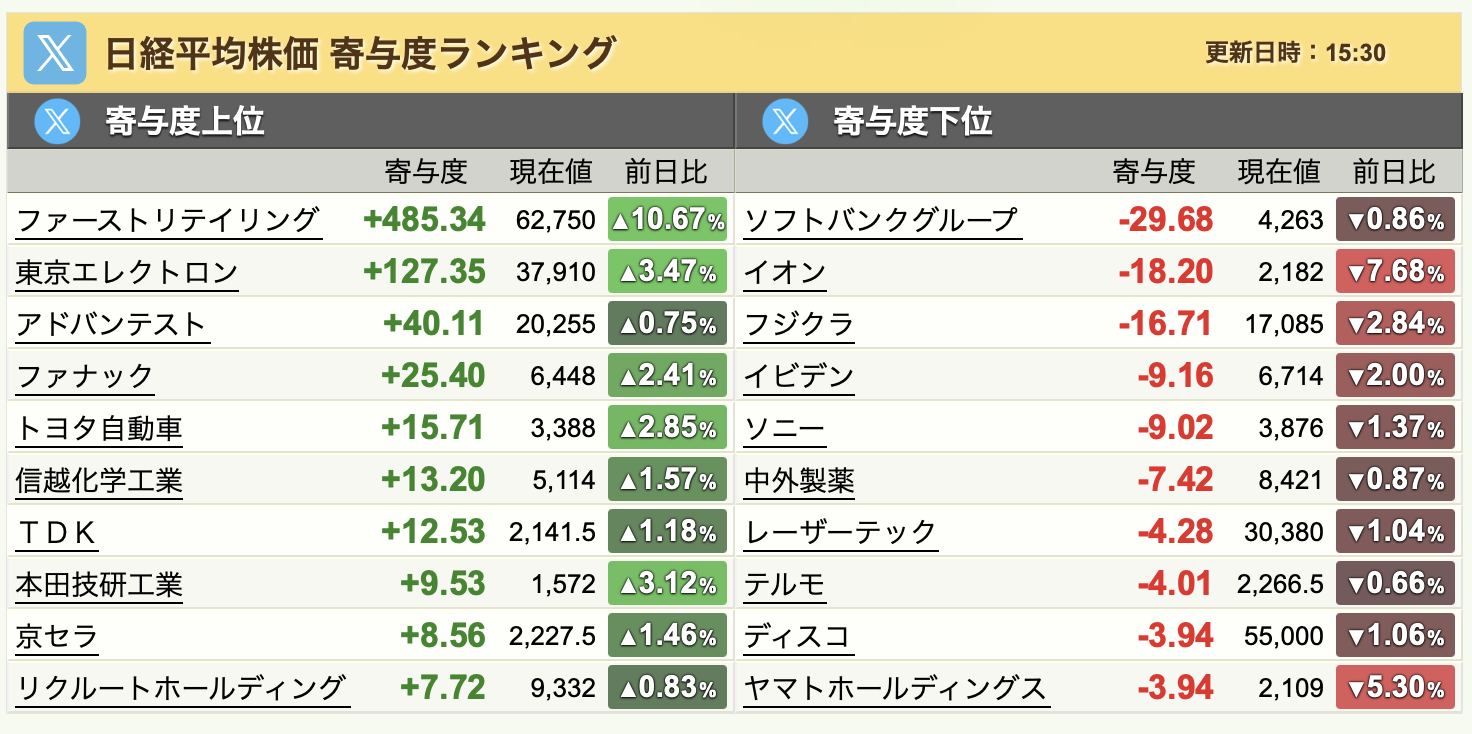
Task: Click the レーザーテック link
Action: [841, 532]
